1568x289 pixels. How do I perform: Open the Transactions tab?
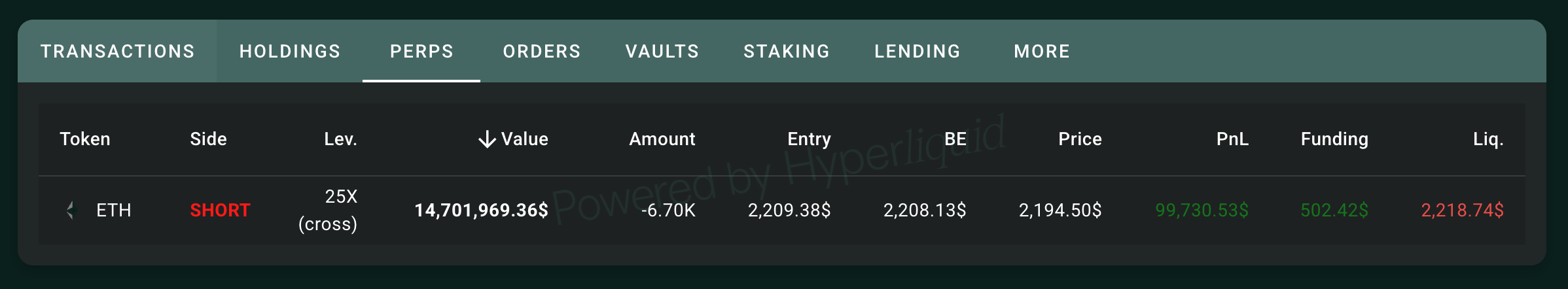coord(118,52)
